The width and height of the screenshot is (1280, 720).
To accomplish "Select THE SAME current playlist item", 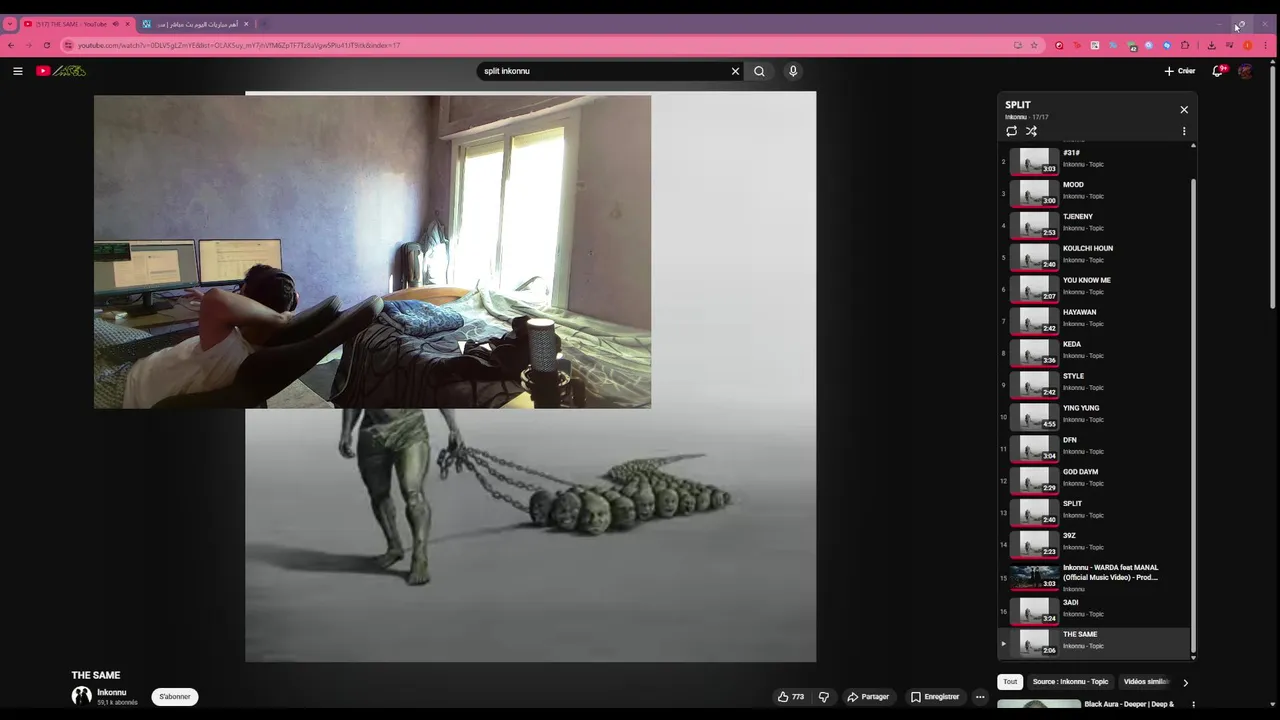I will tap(1094, 643).
